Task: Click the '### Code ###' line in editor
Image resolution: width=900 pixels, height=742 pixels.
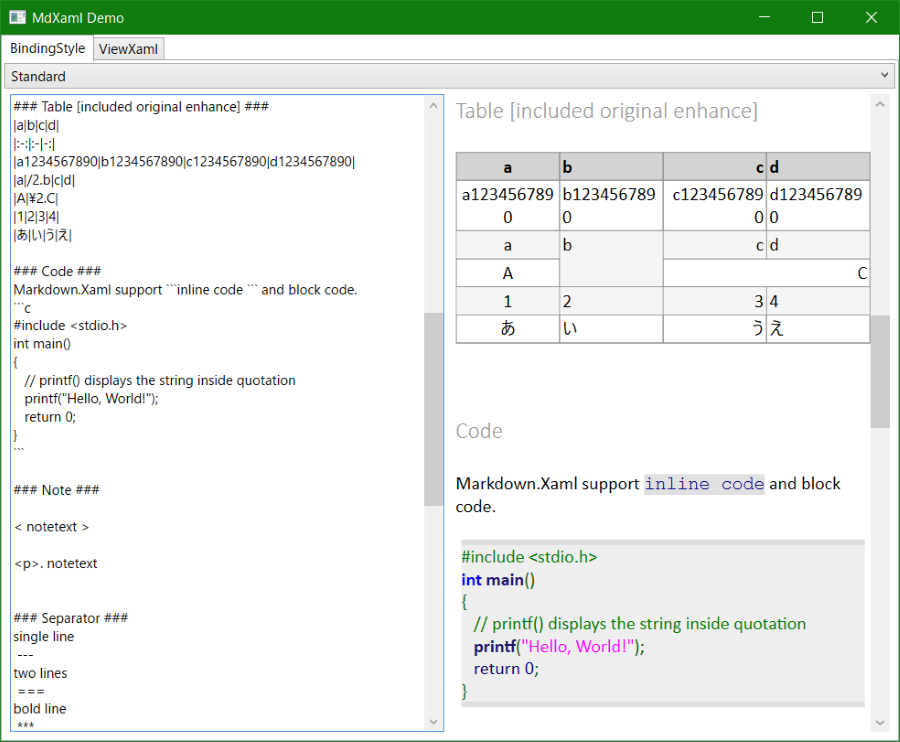Action: point(57,271)
